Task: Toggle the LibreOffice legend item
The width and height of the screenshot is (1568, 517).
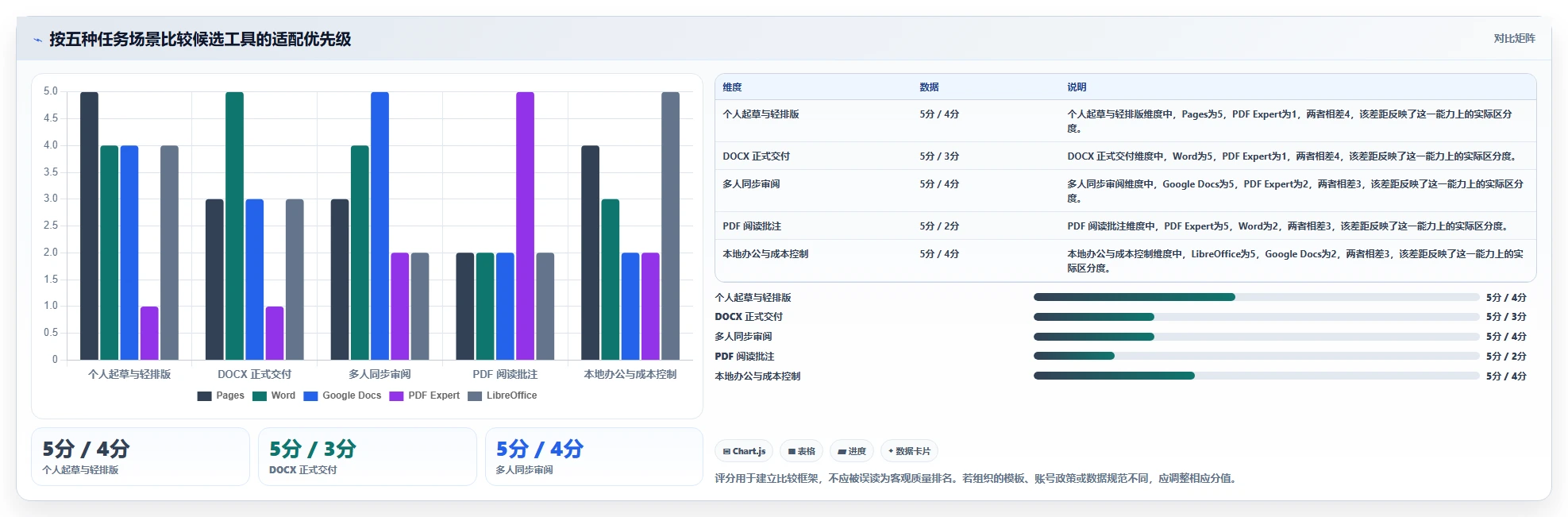Action: tap(503, 395)
